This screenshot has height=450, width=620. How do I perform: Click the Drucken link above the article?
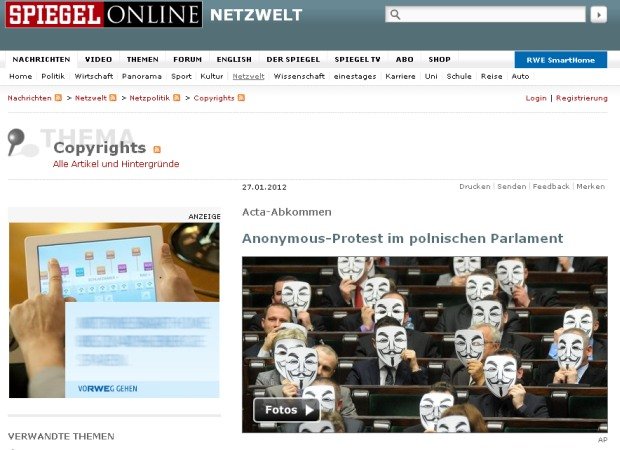coord(474,186)
